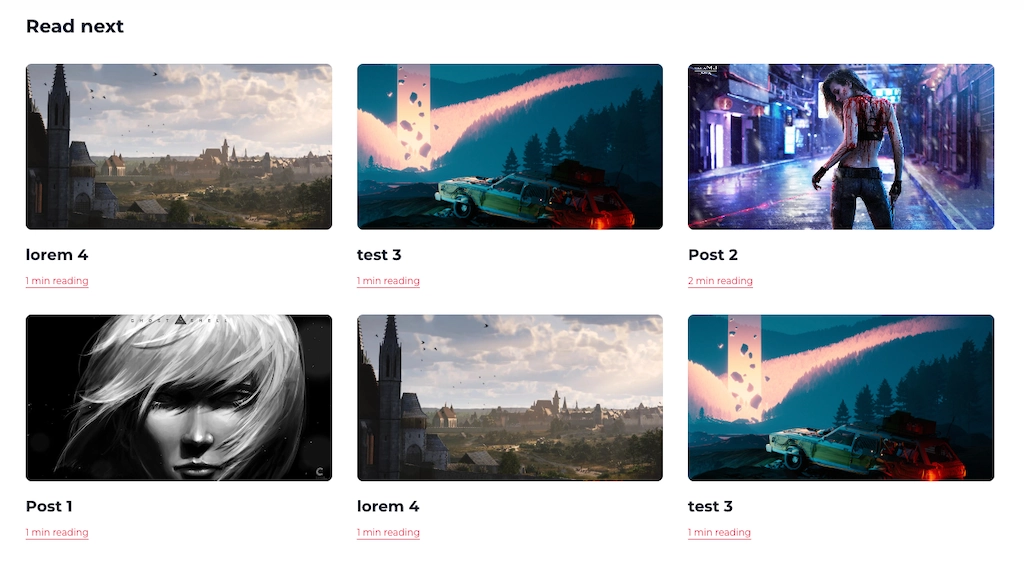
Task: Open the lorem 4 title in the first row
Action: click(x=57, y=255)
